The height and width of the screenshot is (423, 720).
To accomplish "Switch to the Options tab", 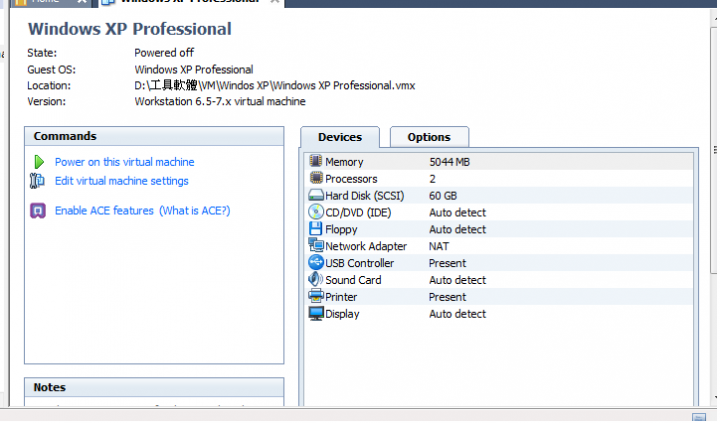I will (429, 137).
